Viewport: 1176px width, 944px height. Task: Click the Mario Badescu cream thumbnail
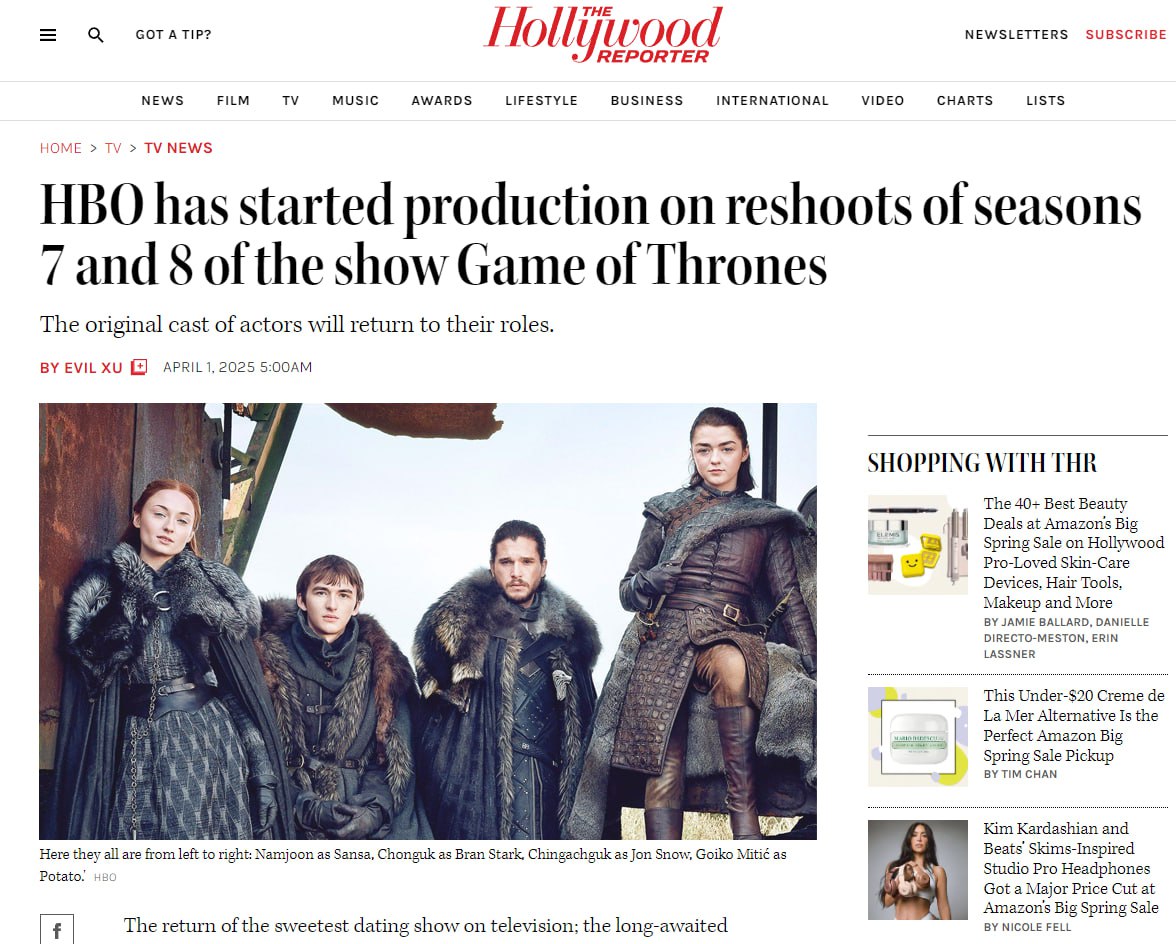918,736
